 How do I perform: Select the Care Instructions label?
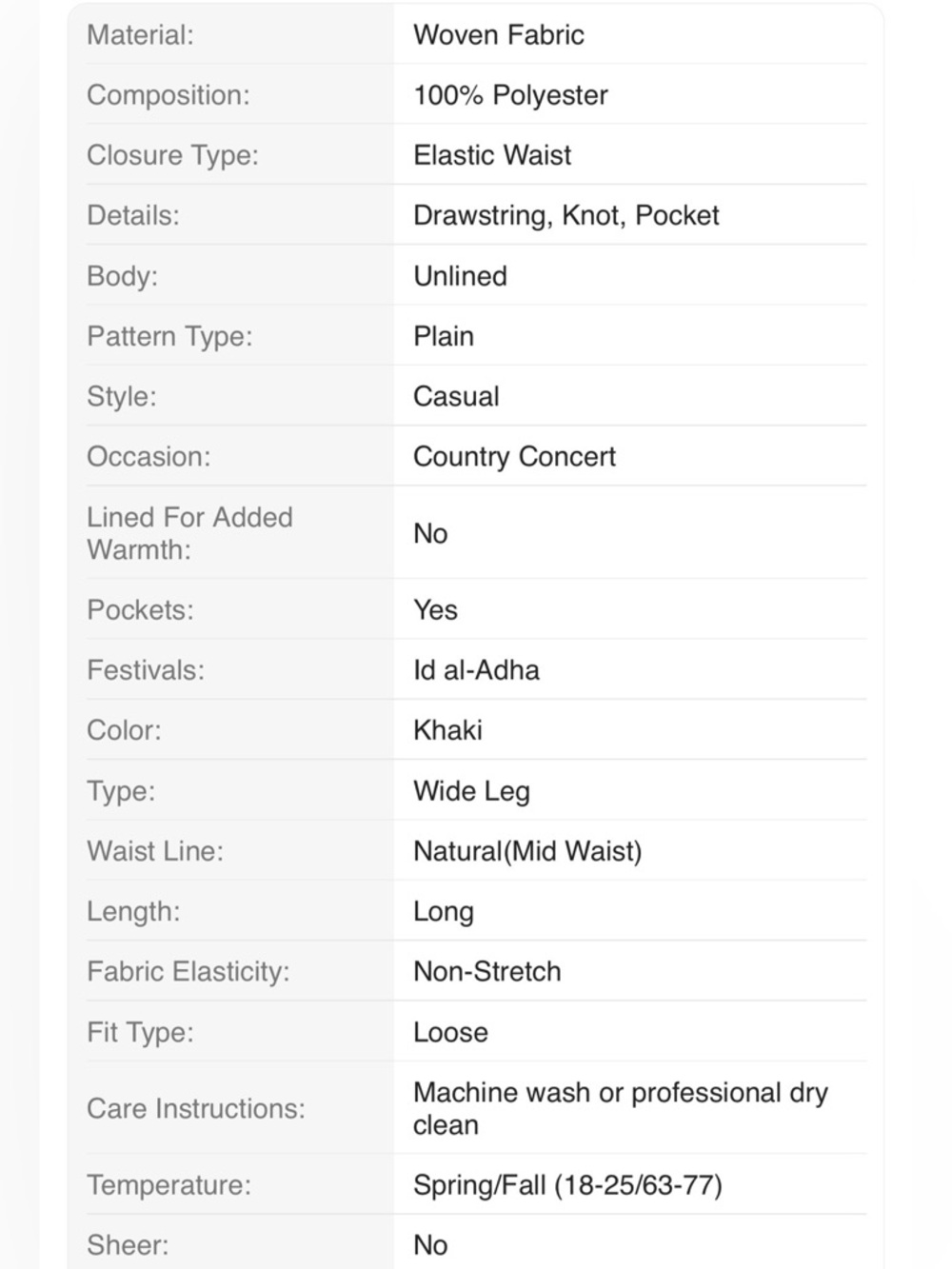[196, 1109]
